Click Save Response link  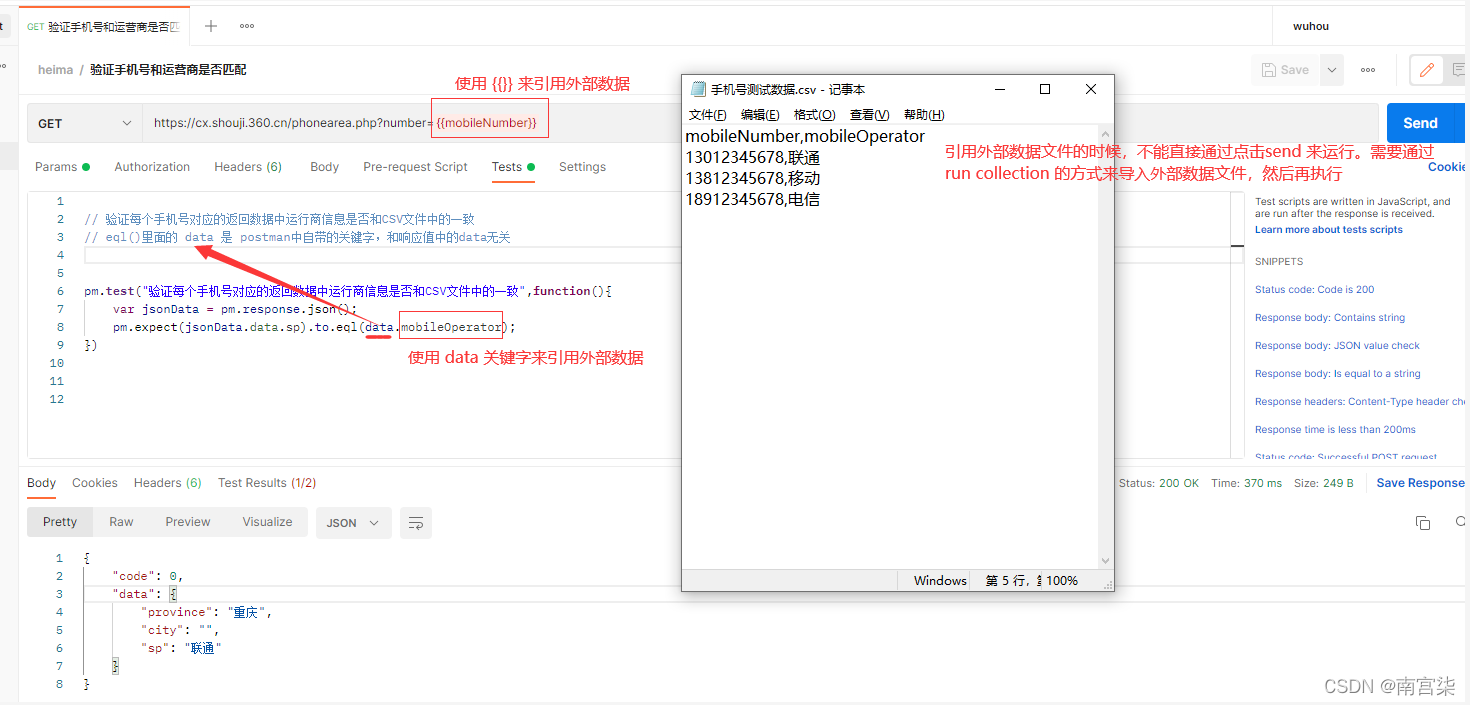tap(1420, 483)
